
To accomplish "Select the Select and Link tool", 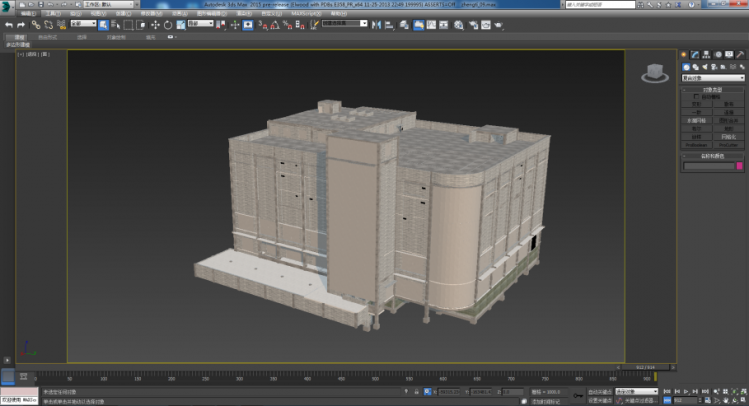I will click(35, 24).
